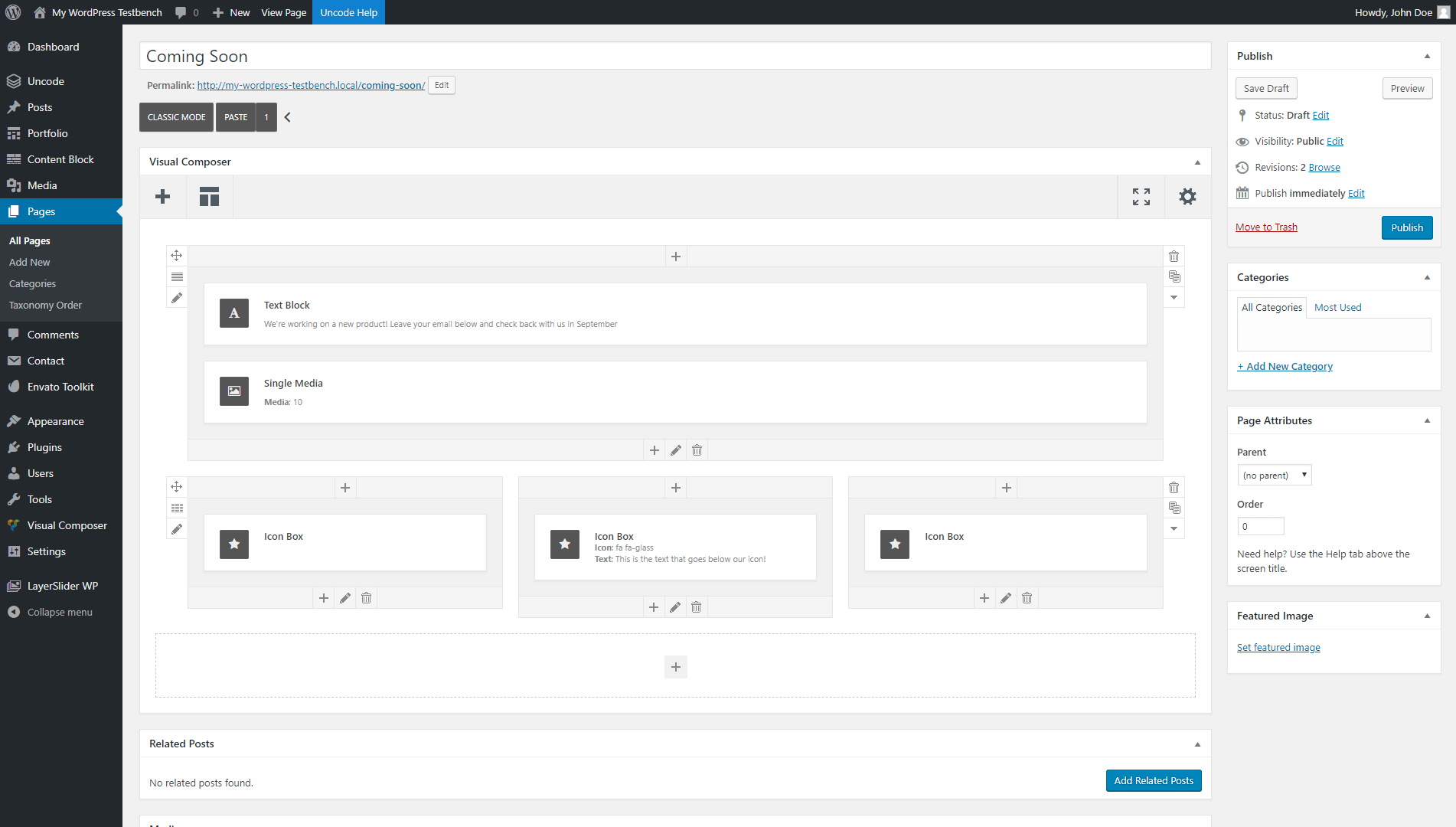
Task: Clone the Icon Box row
Action: 1174,508
